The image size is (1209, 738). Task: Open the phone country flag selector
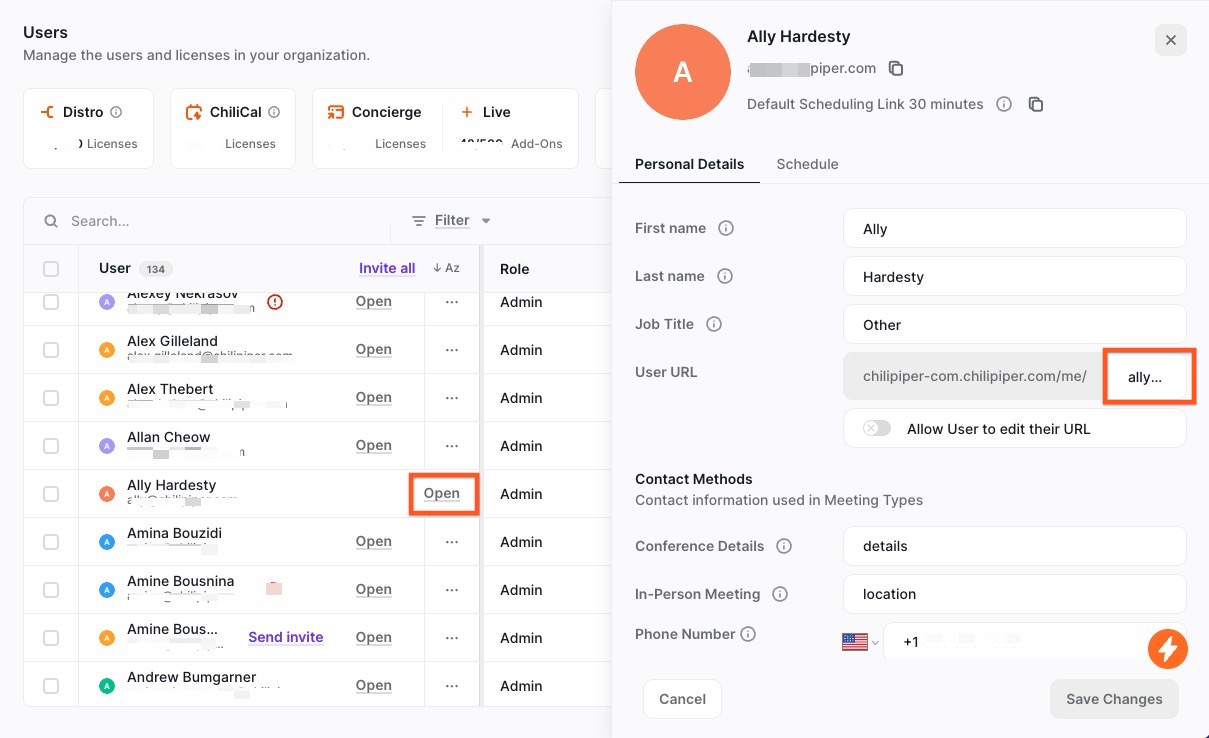point(860,642)
